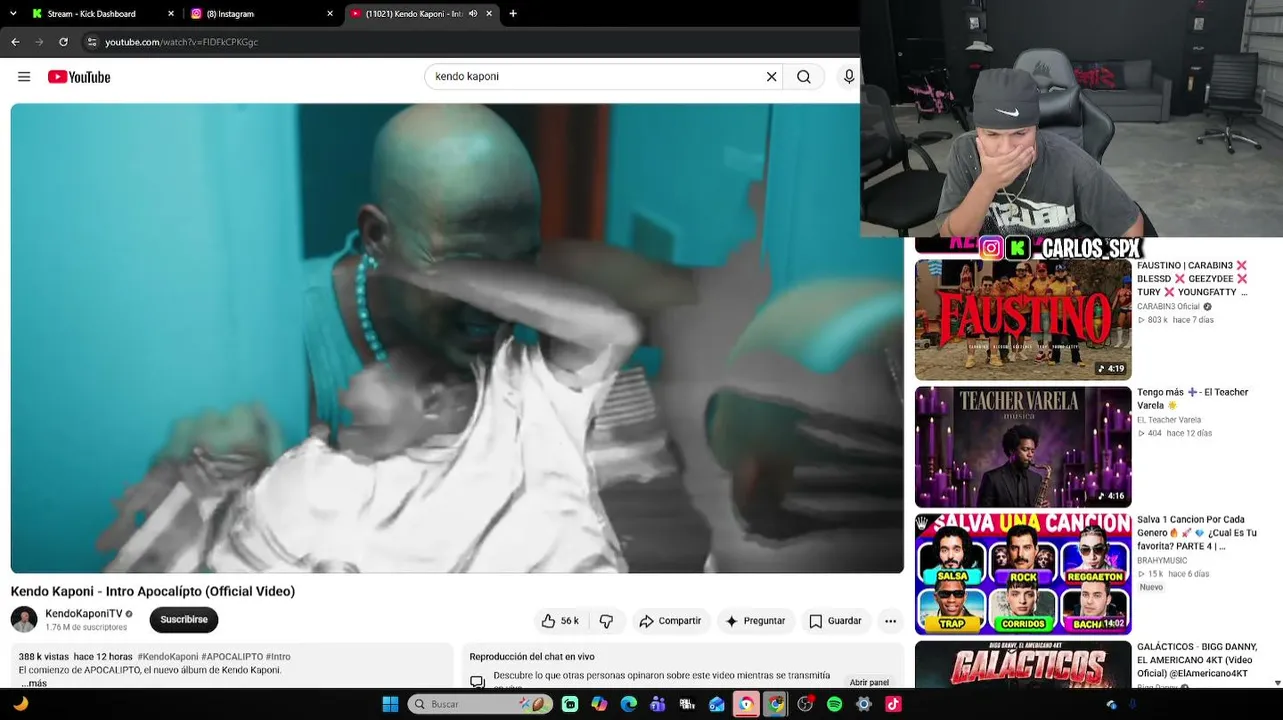This screenshot has width=1283, height=720.
Task: Open the Tengo más - El Teacher Varela title
Action: [x=1192, y=399]
